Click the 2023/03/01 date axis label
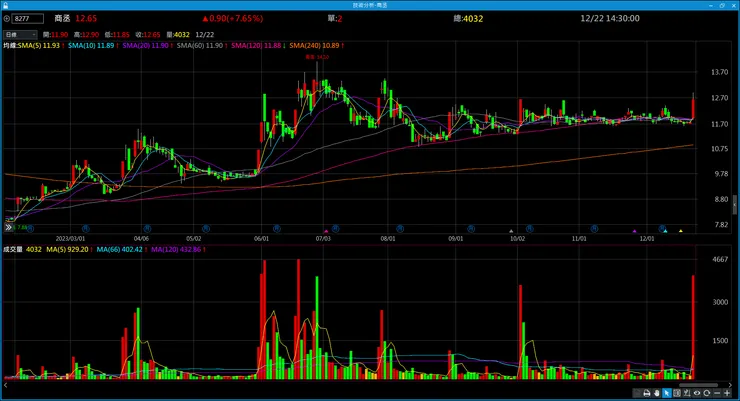The image size is (740, 401). click(x=70, y=239)
